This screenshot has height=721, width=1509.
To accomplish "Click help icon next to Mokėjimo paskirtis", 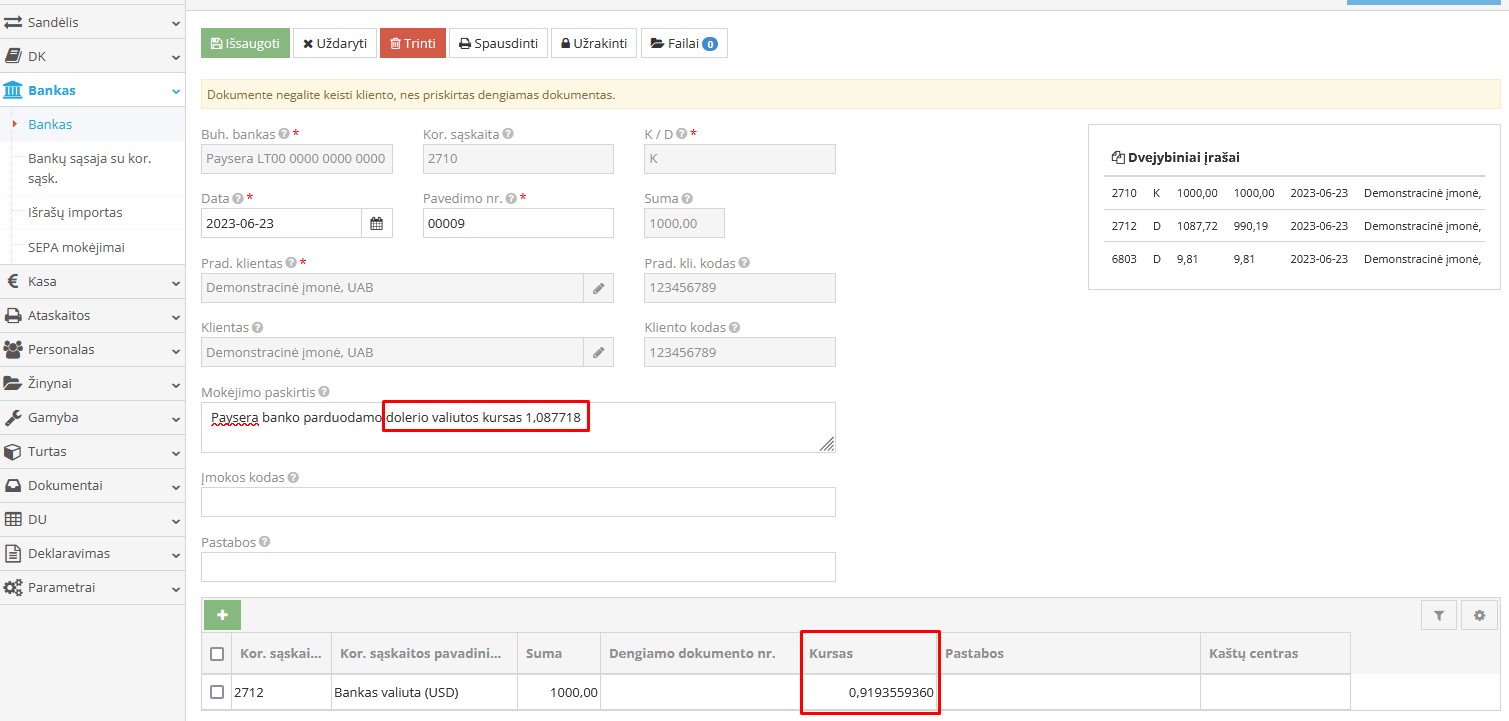I will coord(323,392).
